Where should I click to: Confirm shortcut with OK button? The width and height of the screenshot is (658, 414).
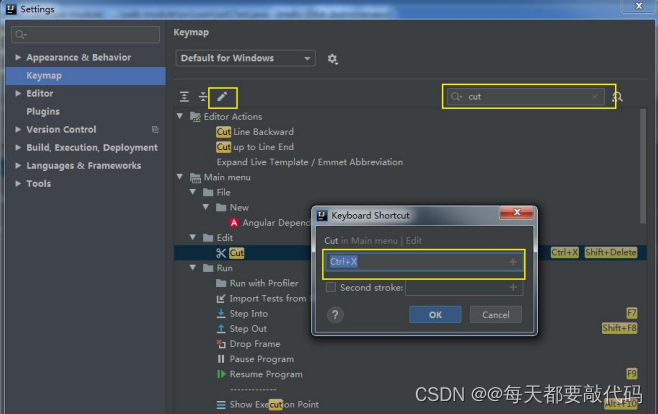435,315
